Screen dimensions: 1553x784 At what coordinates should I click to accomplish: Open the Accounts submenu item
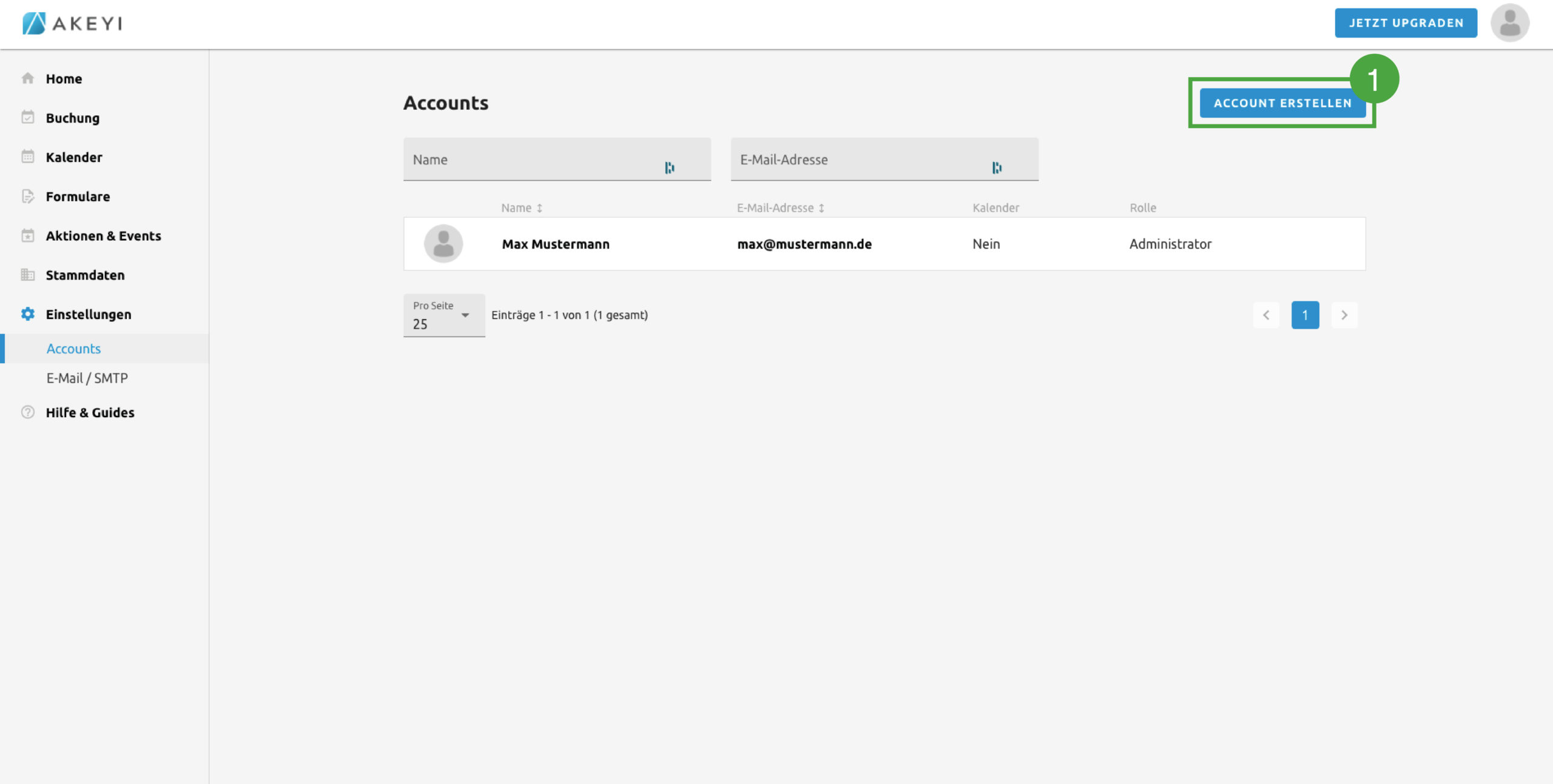(74, 349)
